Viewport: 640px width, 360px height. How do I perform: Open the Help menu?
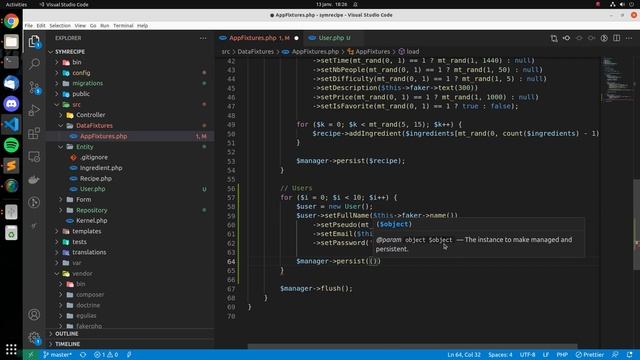(142, 25)
